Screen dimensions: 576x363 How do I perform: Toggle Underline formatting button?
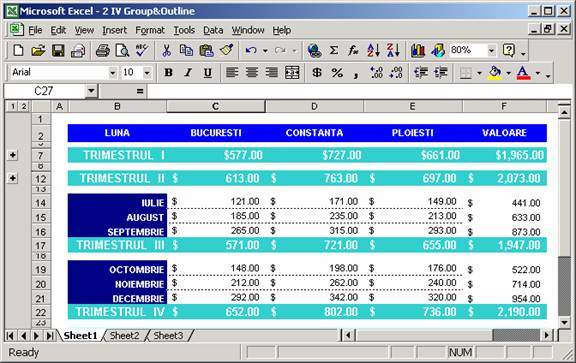208,72
